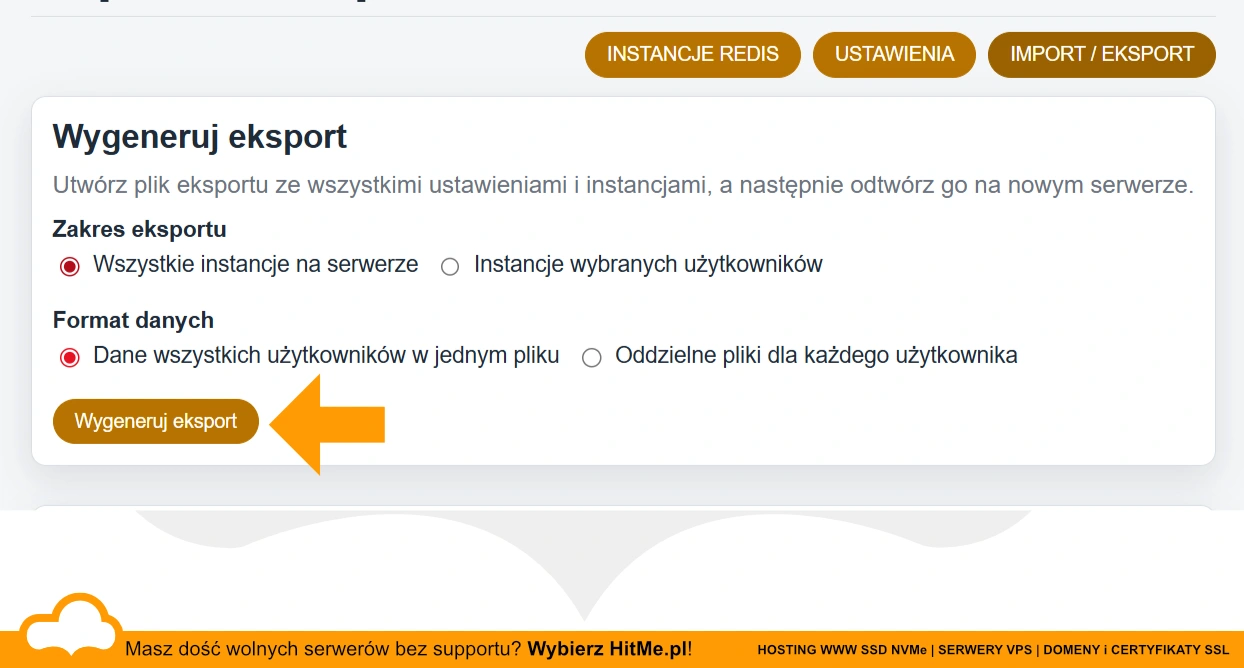Open the Instancje Redis section

693,54
